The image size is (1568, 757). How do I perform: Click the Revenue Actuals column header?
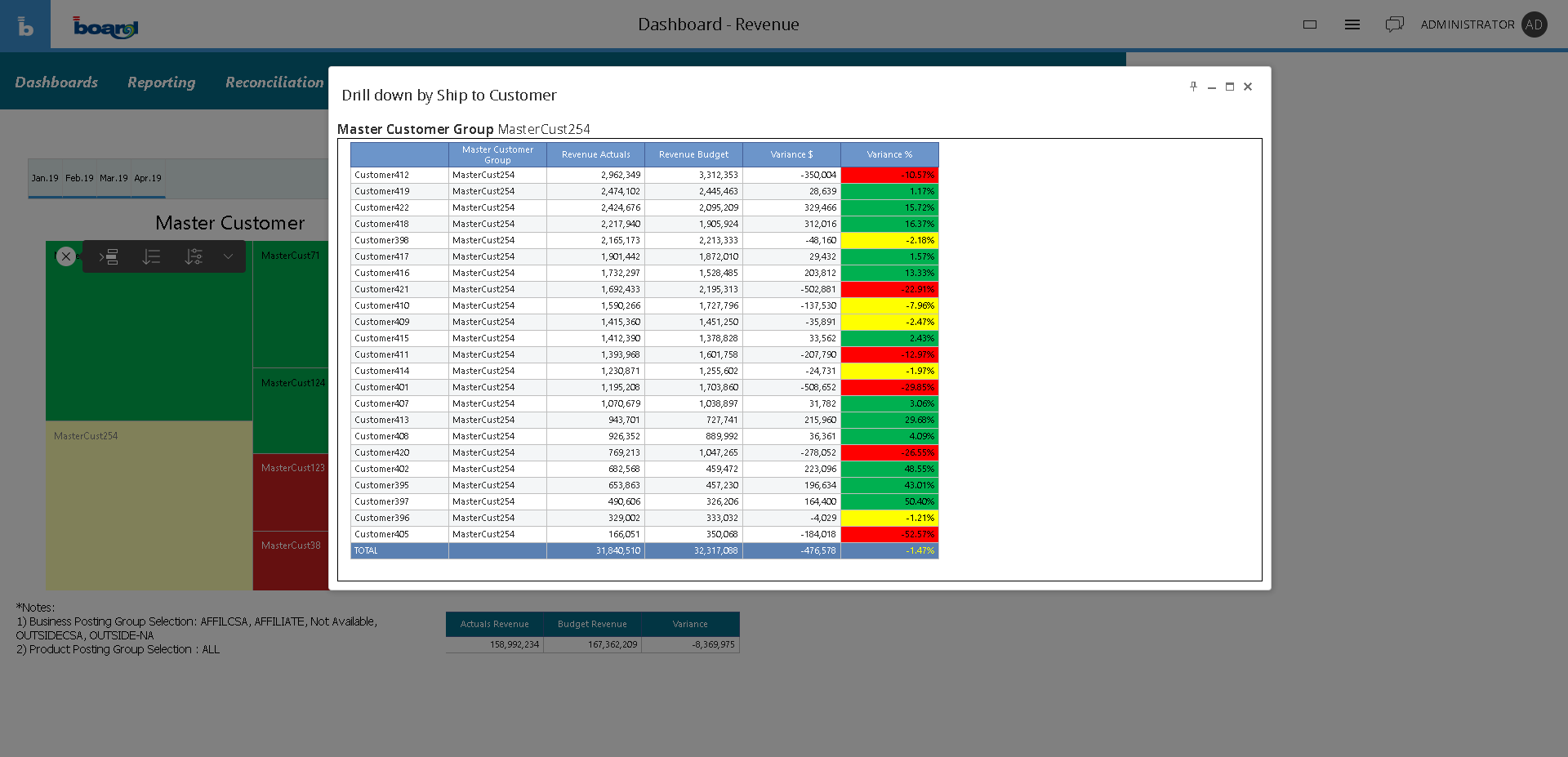click(x=595, y=154)
